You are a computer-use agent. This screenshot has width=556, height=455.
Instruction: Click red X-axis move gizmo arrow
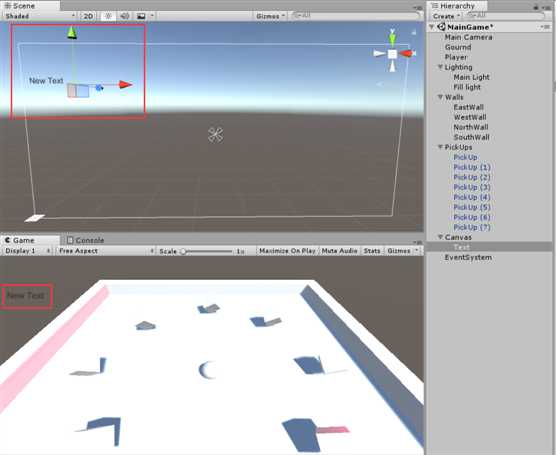(126, 85)
